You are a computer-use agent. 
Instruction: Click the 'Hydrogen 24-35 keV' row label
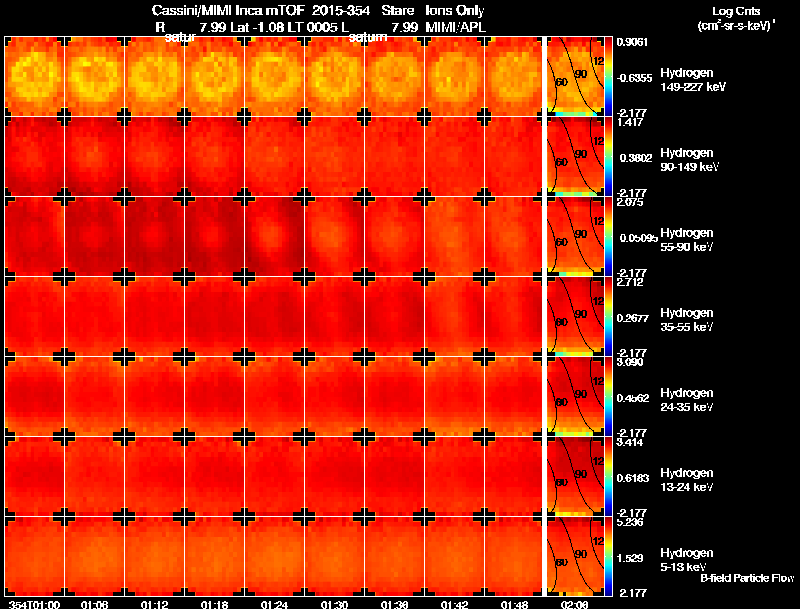pyautogui.click(x=687, y=400)
